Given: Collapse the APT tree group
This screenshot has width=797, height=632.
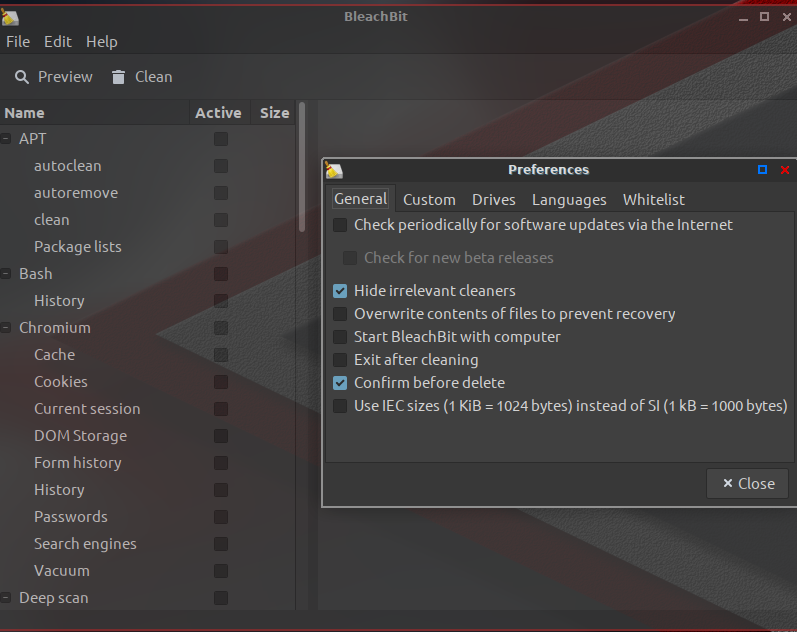Looking at the screenshot, I should [6, 139].
